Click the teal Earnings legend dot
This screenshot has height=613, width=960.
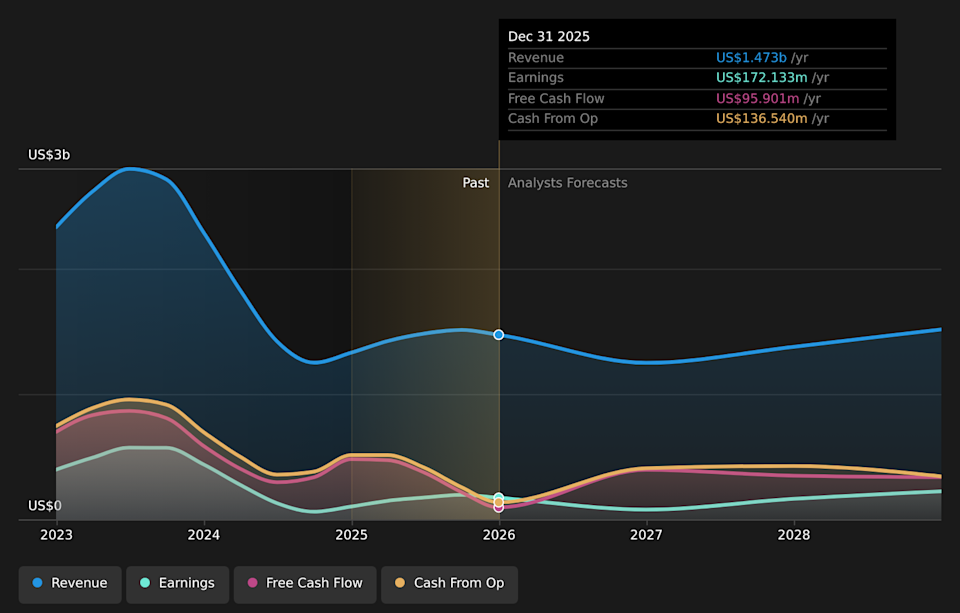[x=145, y=583]
